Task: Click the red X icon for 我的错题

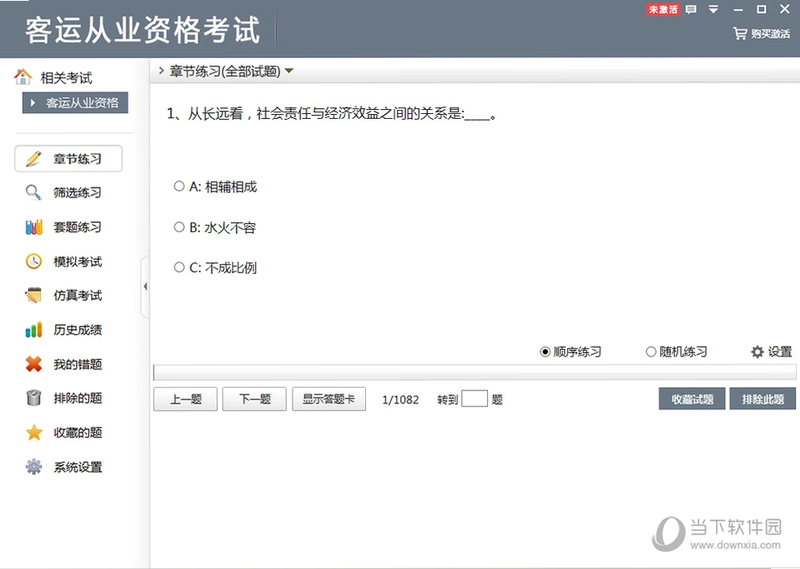Action: 34,364
